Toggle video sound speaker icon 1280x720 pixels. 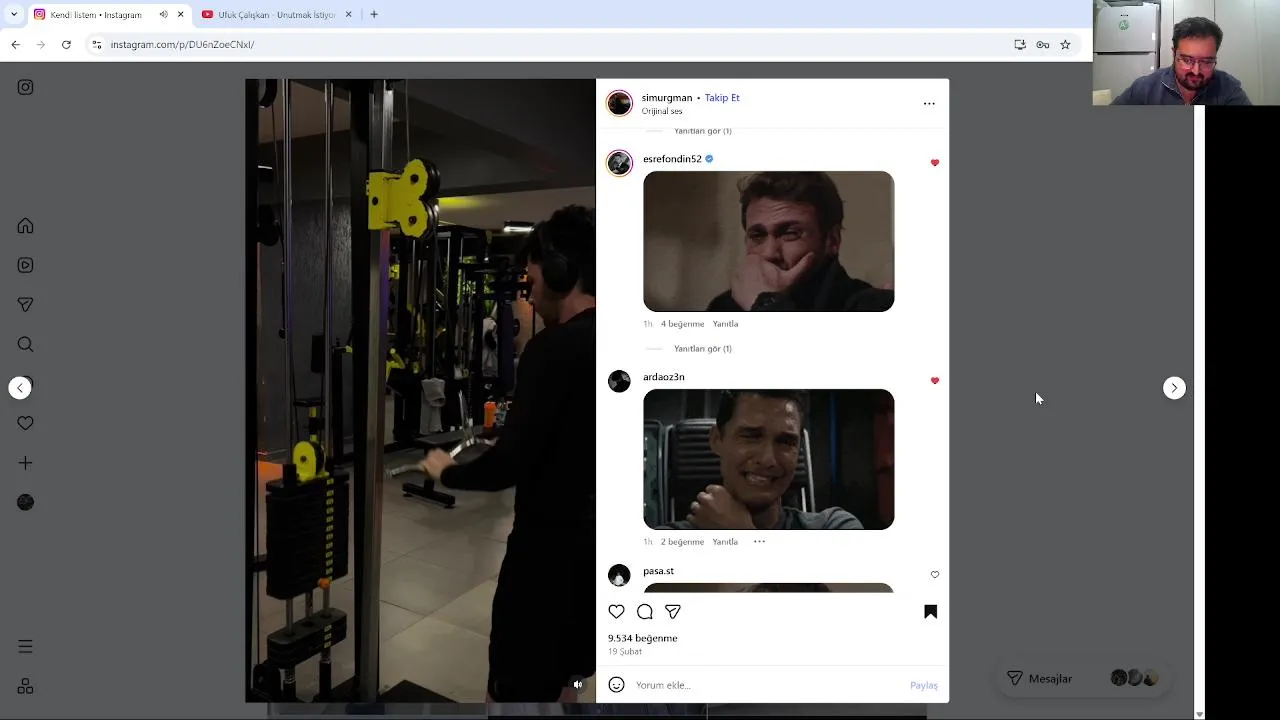click(x=577, y=685)
